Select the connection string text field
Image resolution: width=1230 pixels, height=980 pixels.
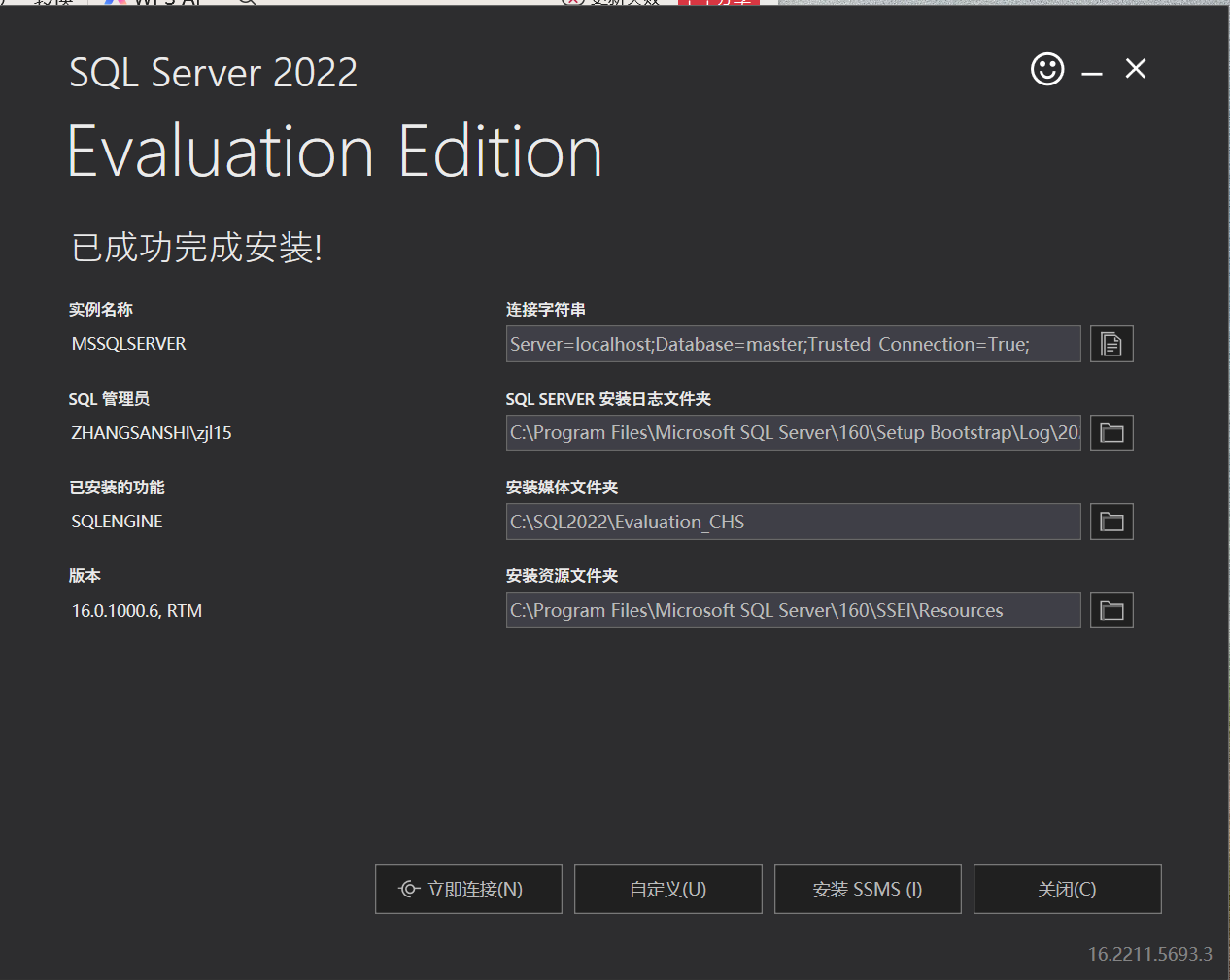793,343
